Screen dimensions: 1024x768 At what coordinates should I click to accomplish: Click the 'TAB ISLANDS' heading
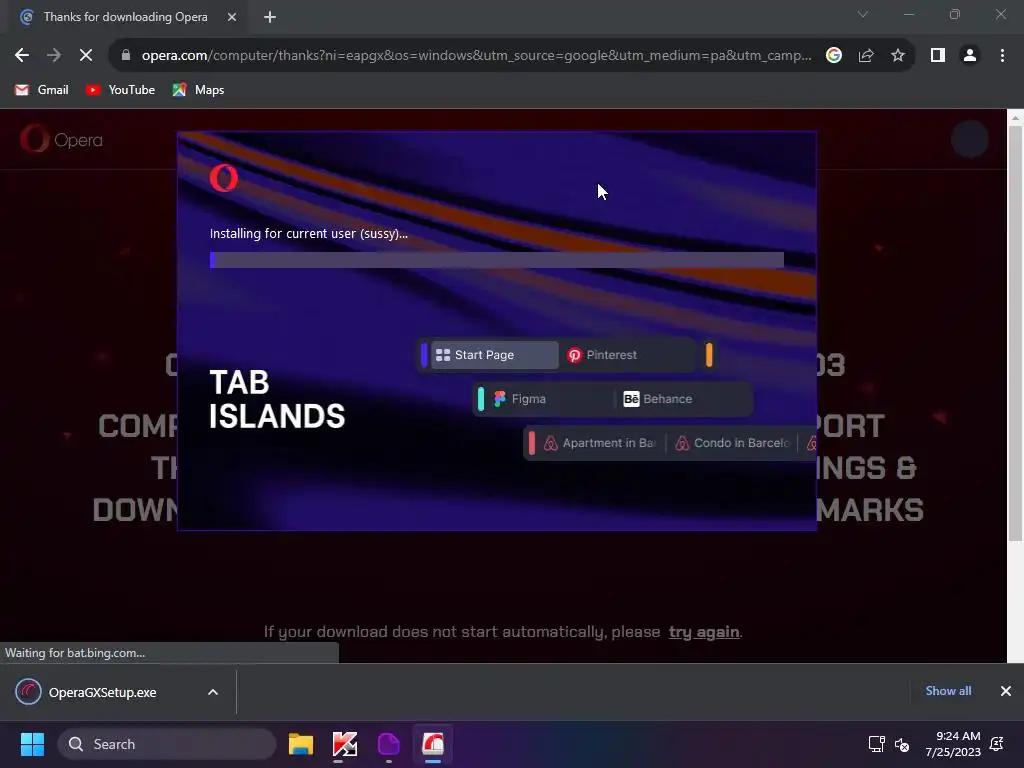point(277,399)
